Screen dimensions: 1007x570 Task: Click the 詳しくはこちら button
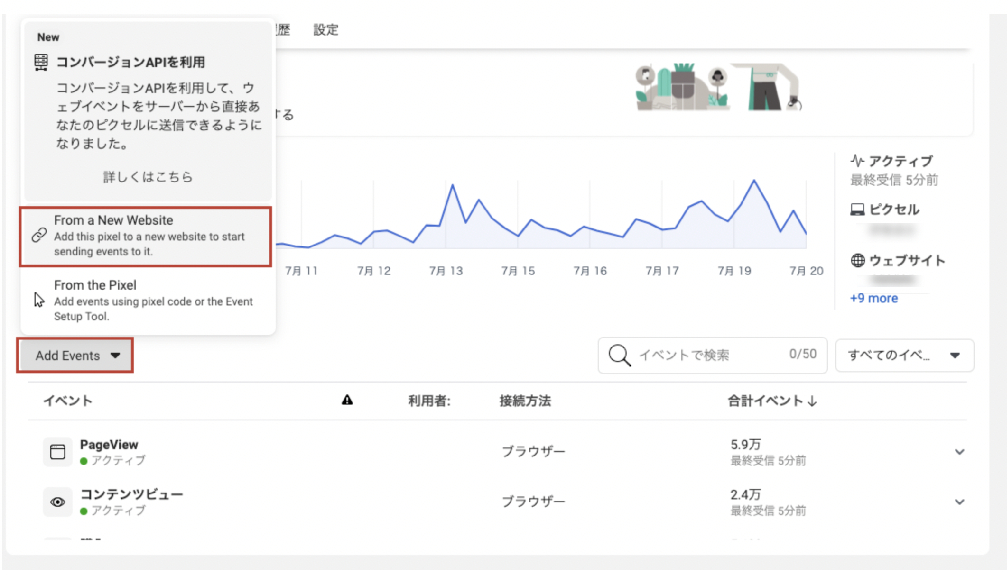[148, 177]
